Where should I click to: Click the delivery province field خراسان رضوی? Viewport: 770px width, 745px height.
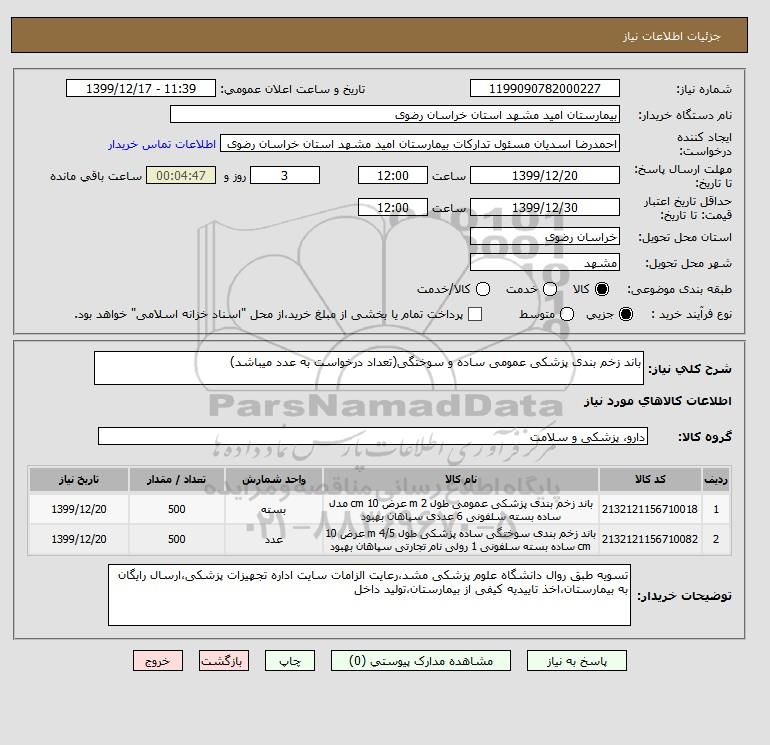545,237
